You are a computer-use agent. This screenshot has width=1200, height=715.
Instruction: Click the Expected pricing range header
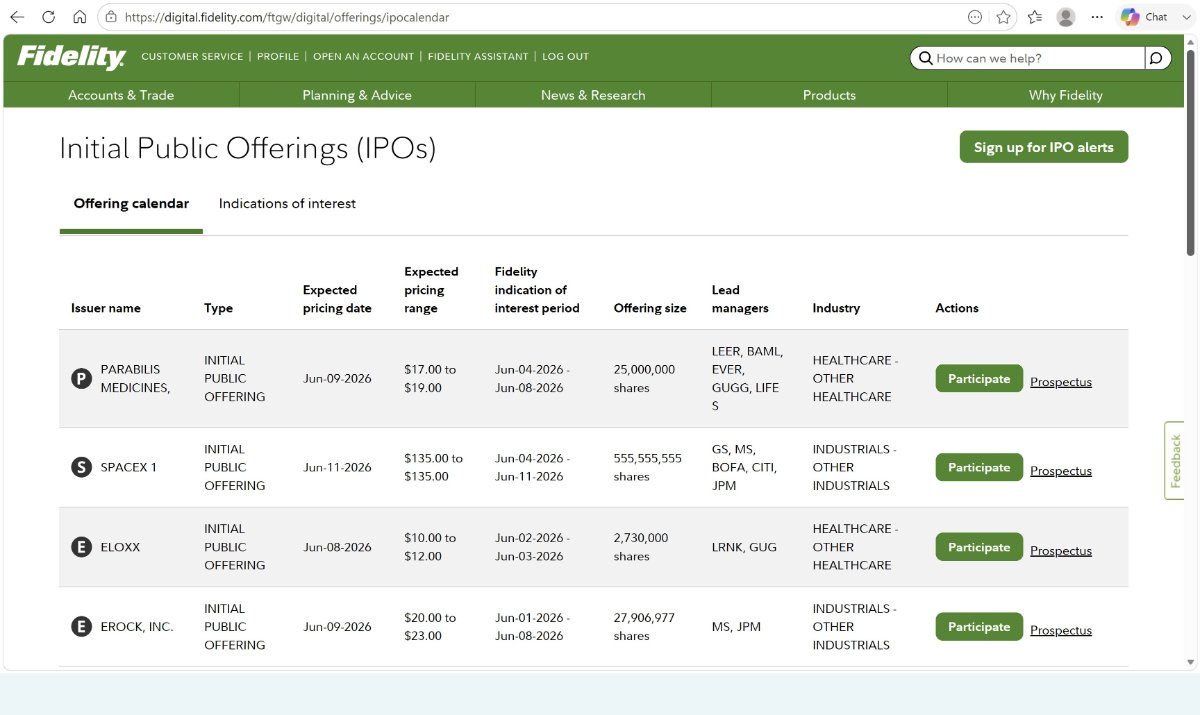tap(431, 290)
